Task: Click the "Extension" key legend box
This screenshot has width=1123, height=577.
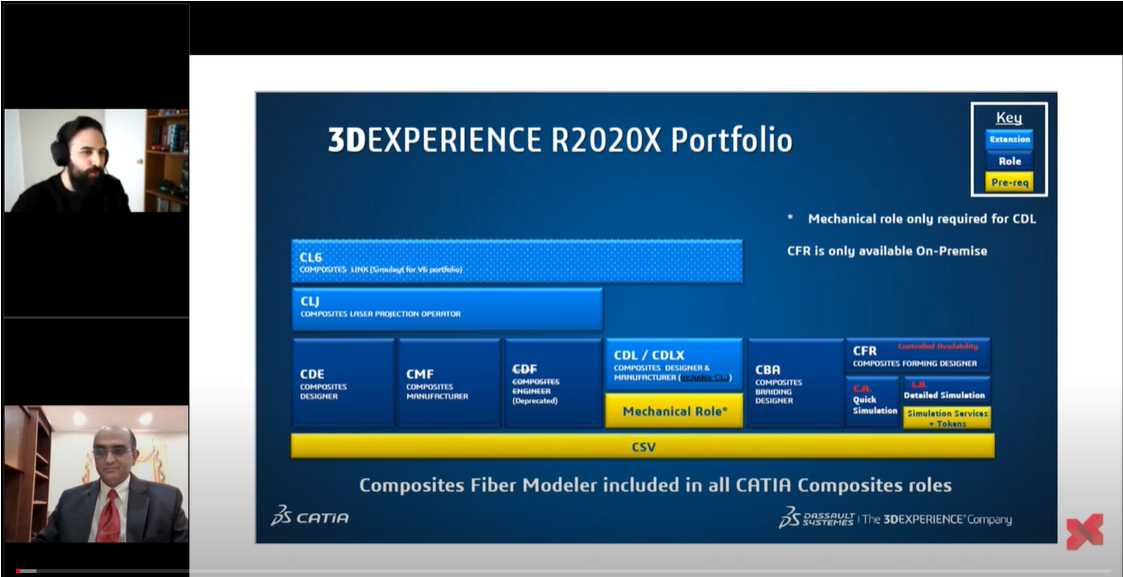Action: (1009, 140)
